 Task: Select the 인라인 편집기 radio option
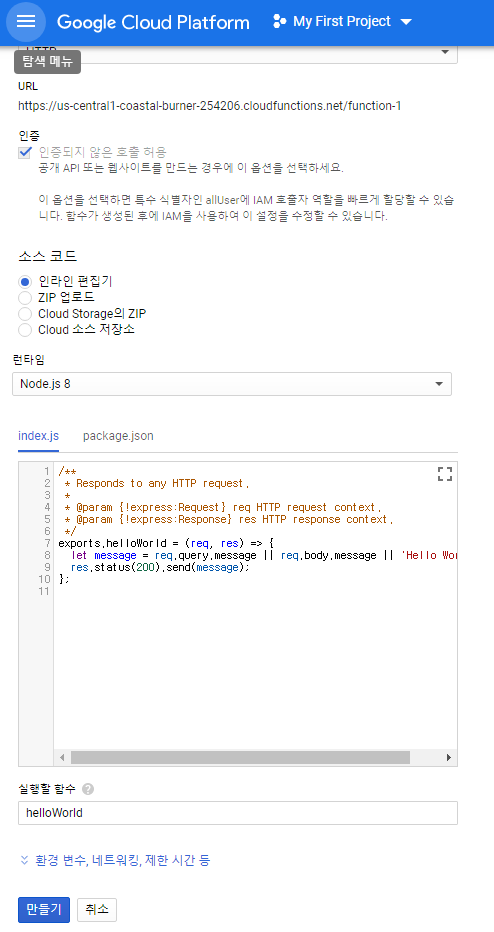point(25,282)
